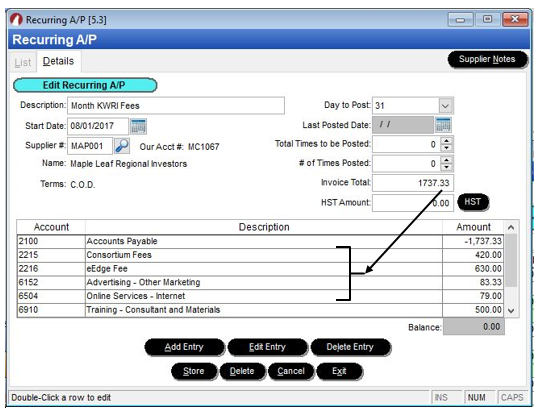Select the Details tab

coord(58,61)
